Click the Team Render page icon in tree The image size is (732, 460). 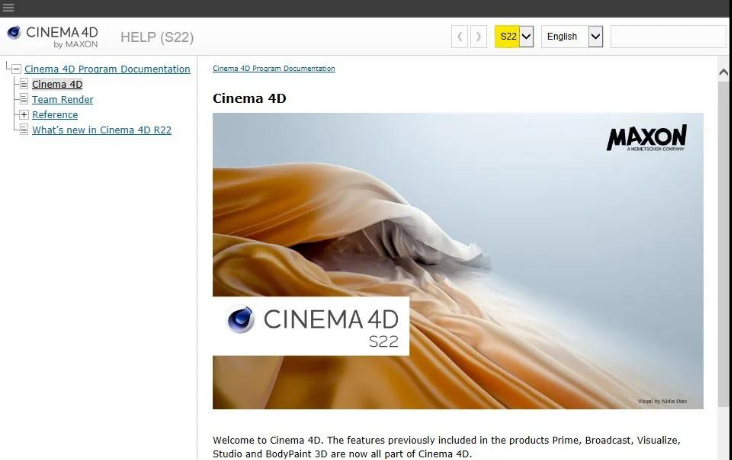click(24, 99)
